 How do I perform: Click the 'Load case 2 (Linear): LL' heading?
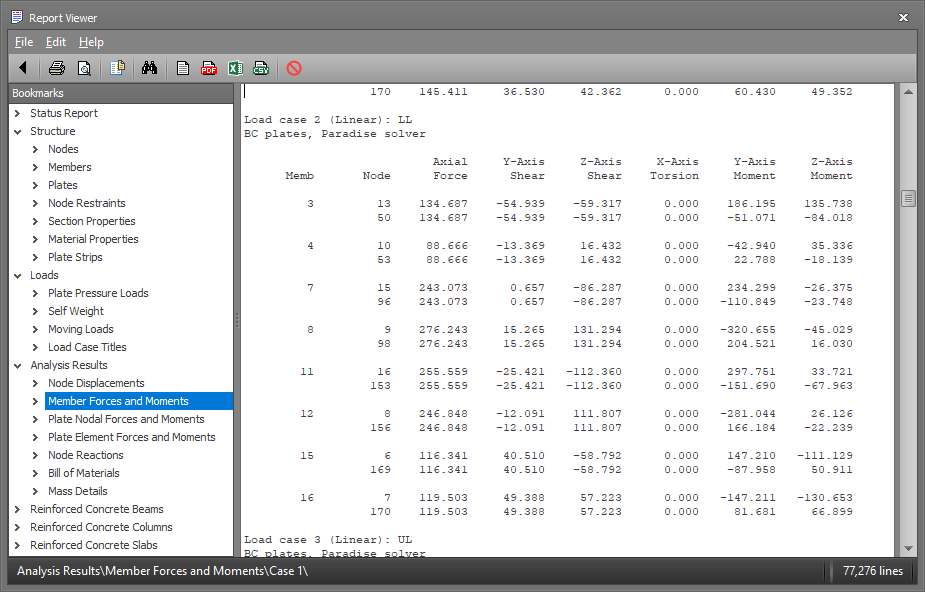tap(328, 120)
